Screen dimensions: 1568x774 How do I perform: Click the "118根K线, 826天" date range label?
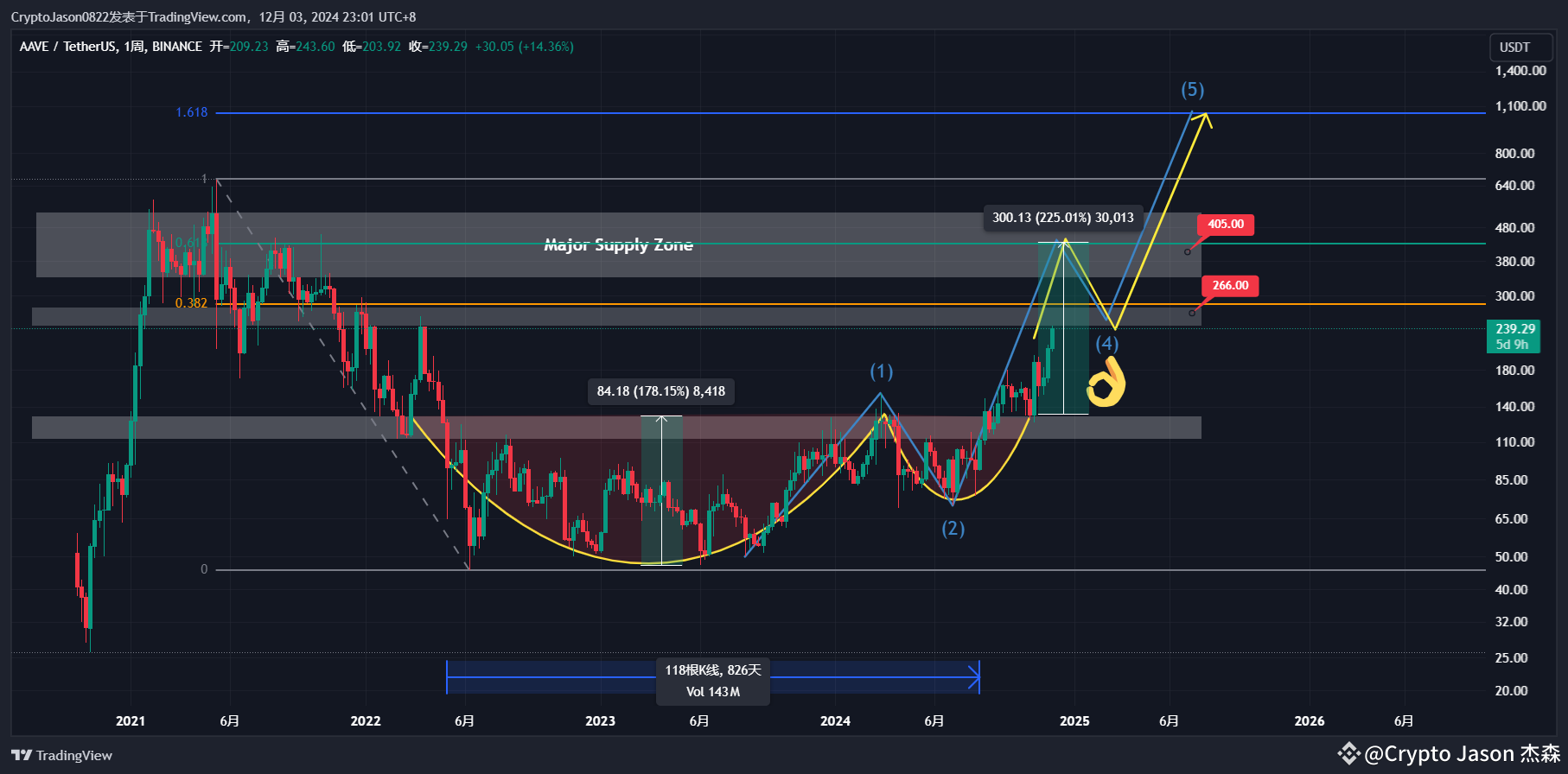tap(713, 670)
